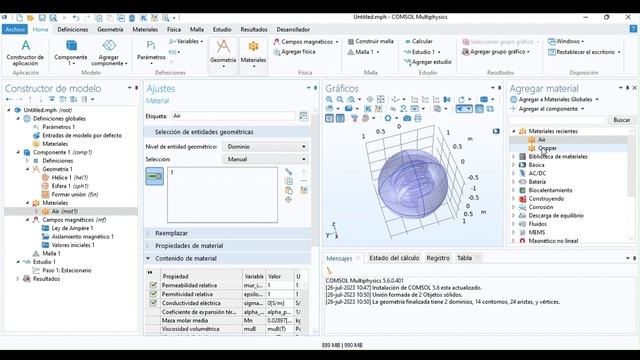Screen dimensions: 640x360
Task: Open the Parámetros ribbon button
Action: (x=151, y=53)
